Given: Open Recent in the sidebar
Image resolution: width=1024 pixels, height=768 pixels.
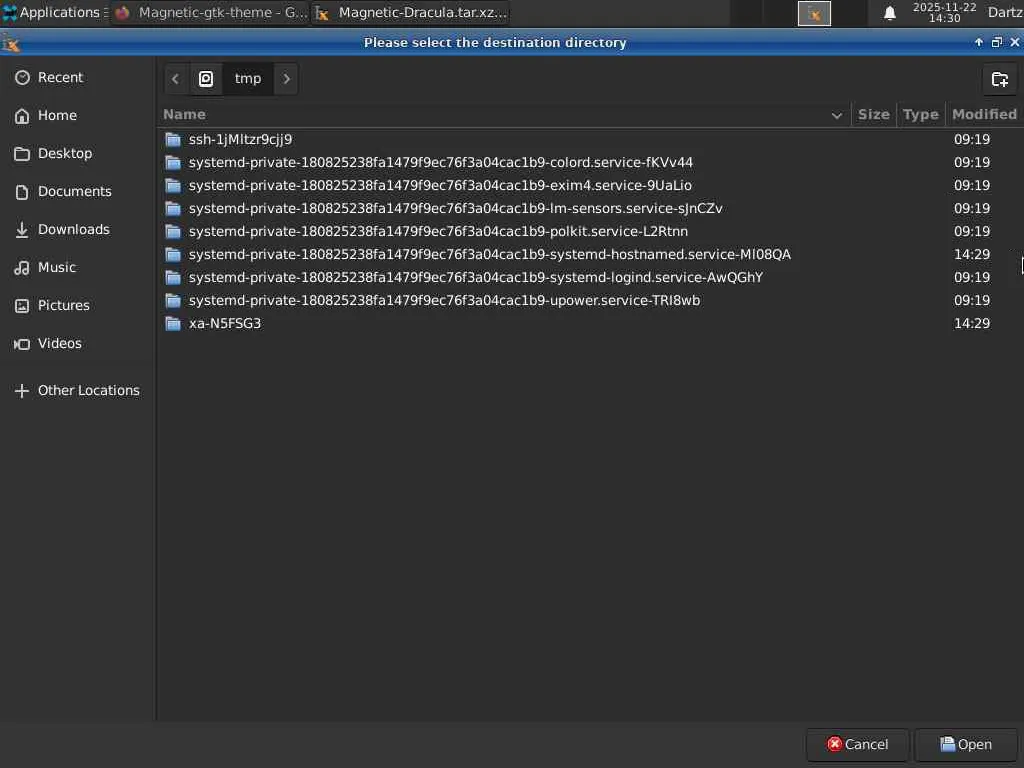Looking at the screenshot, I should tap(60, 77).
